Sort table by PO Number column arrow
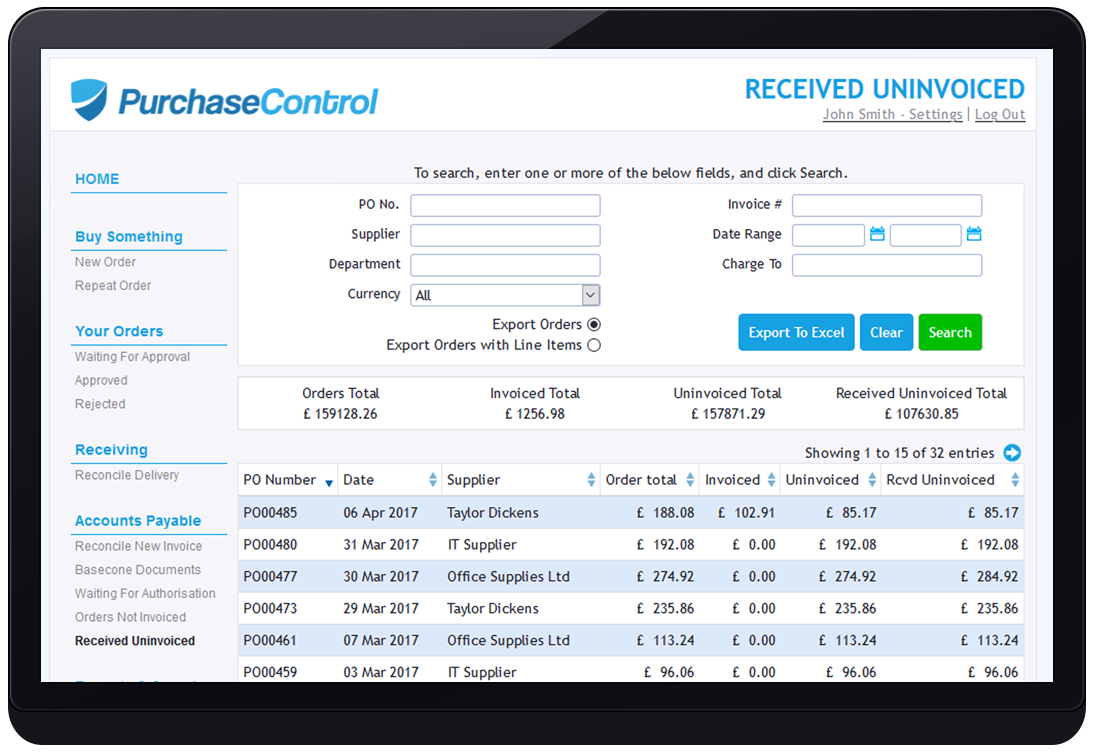1094x753 pixels. (x=329, y=482)
